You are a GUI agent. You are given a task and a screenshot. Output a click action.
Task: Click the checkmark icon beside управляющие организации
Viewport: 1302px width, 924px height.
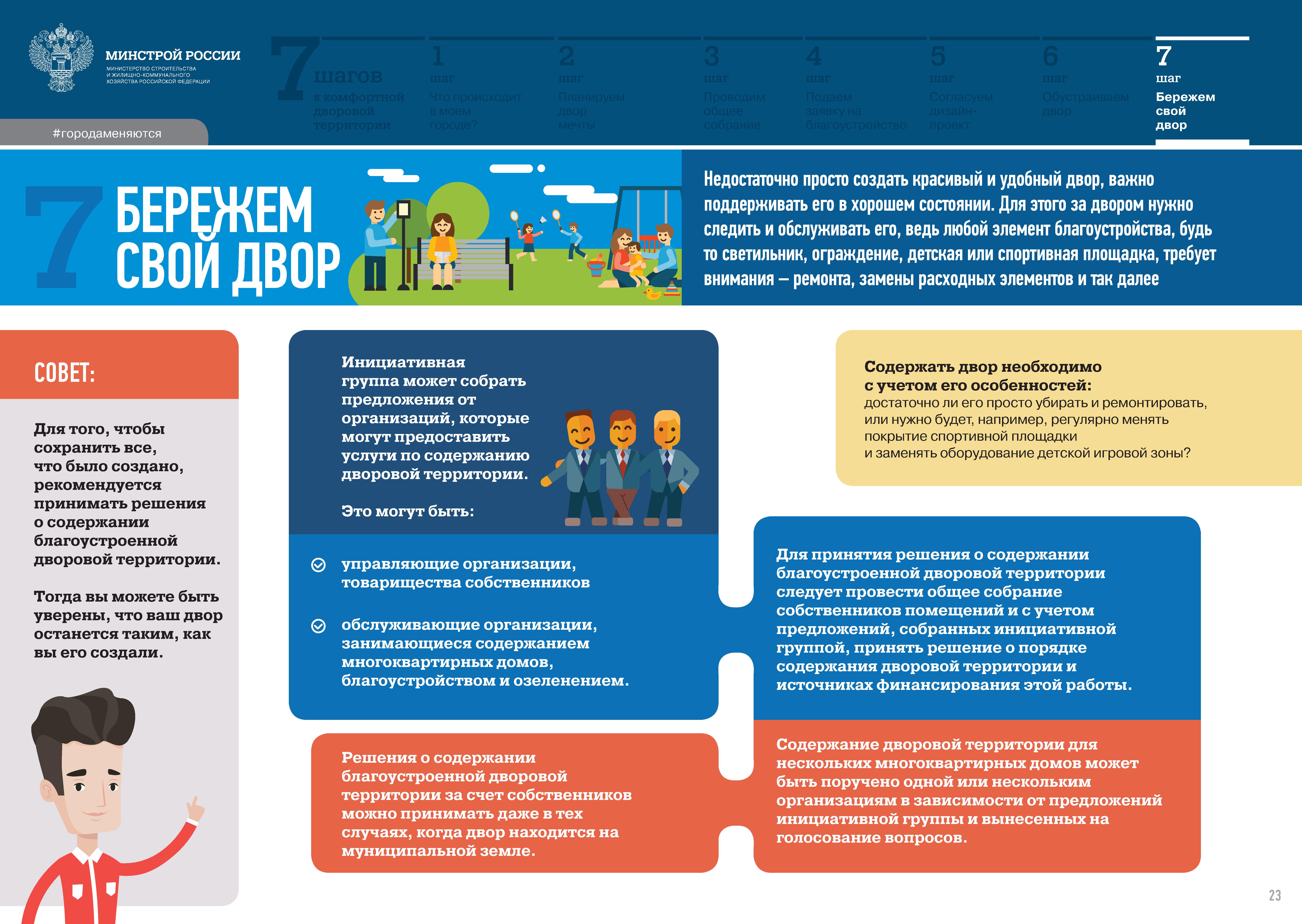coord(319,565)
